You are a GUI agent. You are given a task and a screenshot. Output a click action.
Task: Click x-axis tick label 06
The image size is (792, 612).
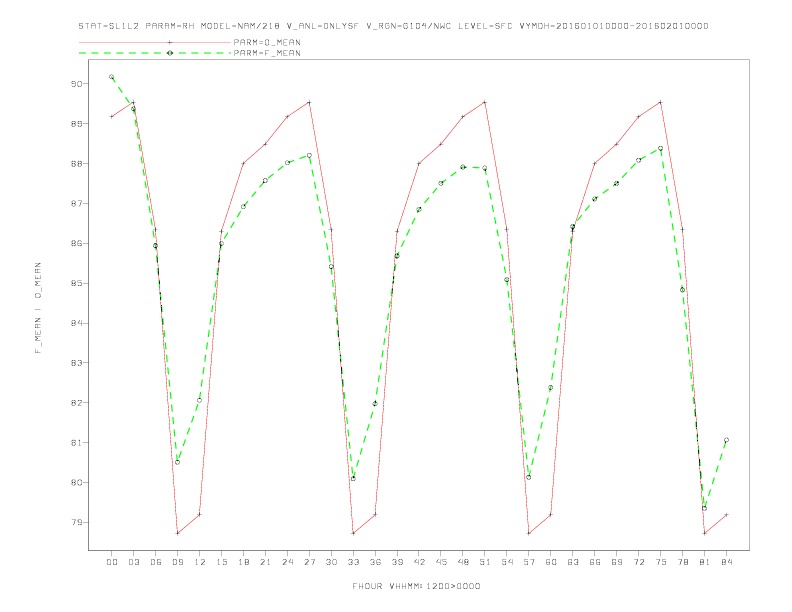pos(156,562)
